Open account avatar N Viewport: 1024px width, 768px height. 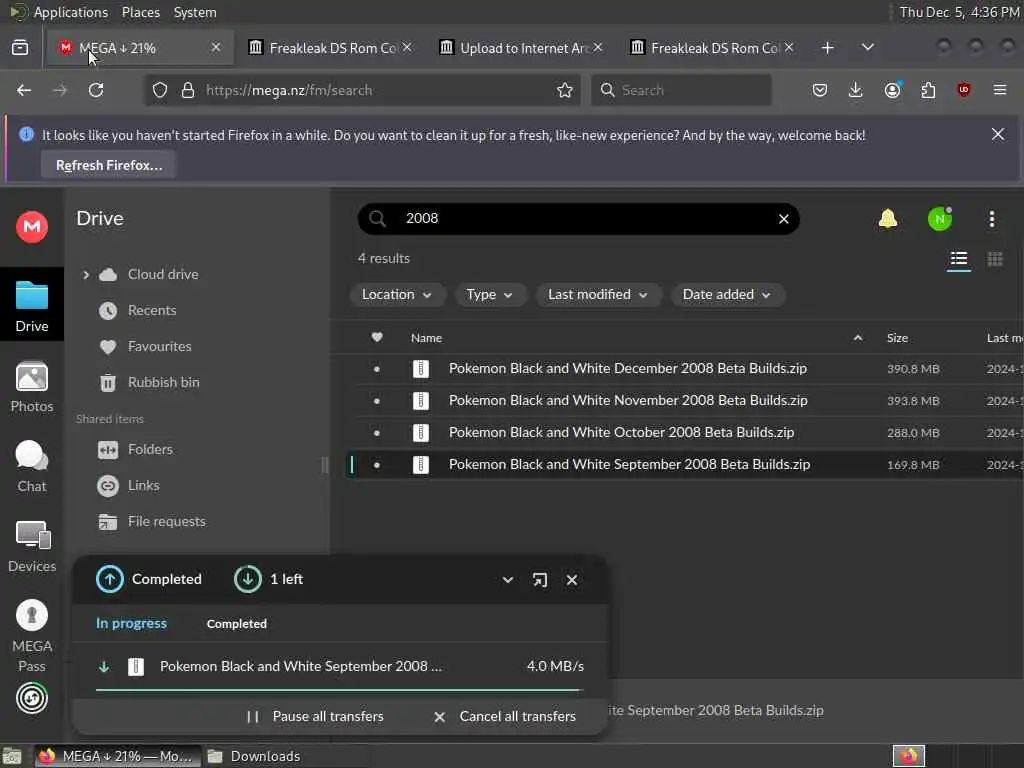coord(939,219)
